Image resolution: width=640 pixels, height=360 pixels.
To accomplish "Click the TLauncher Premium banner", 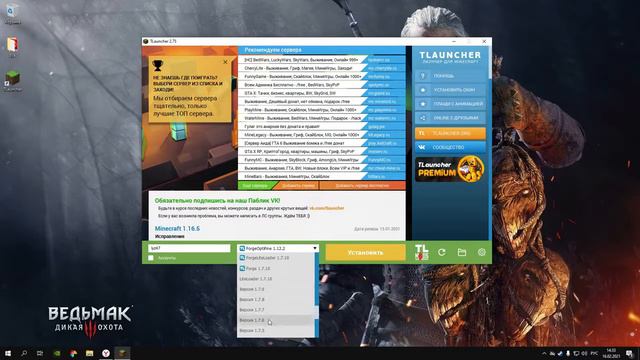I will click(450, 169).
